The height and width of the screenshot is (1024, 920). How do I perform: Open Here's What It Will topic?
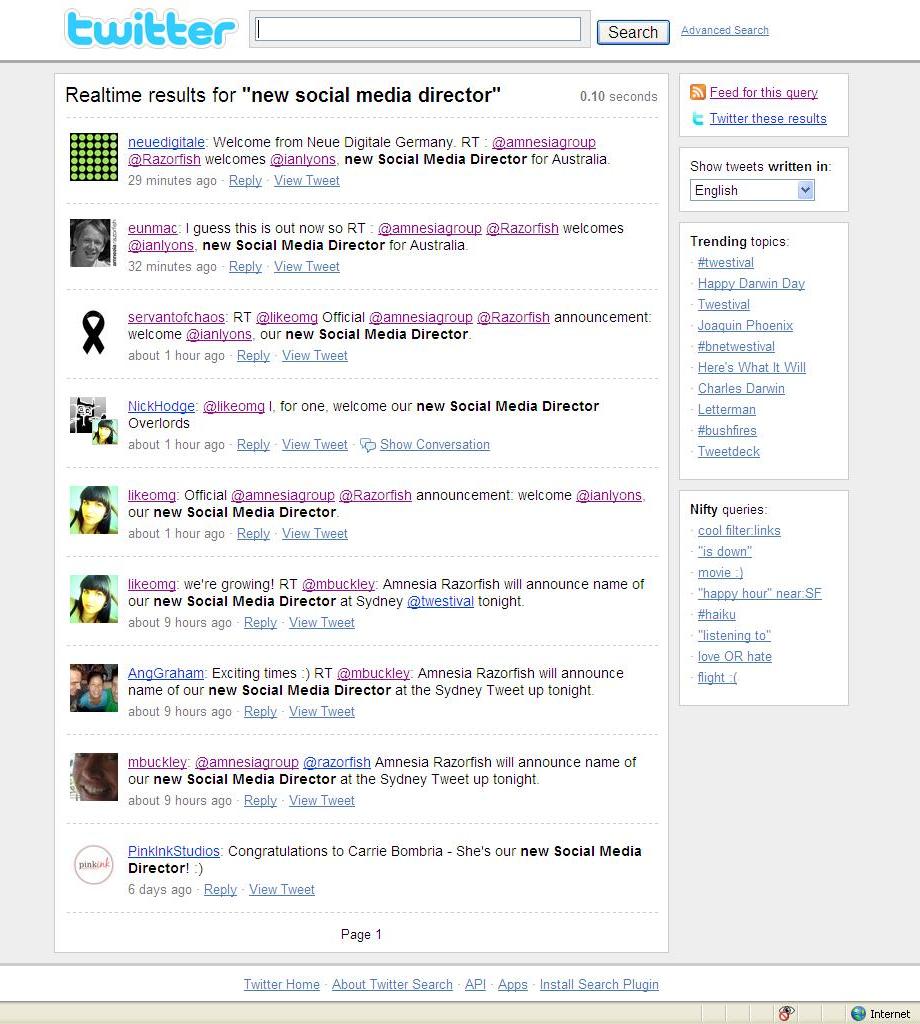752,367
